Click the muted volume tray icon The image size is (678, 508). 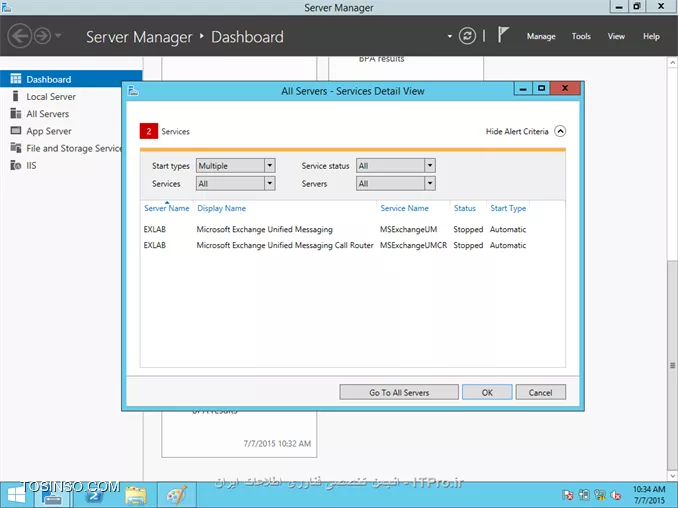tap(616, 495)
